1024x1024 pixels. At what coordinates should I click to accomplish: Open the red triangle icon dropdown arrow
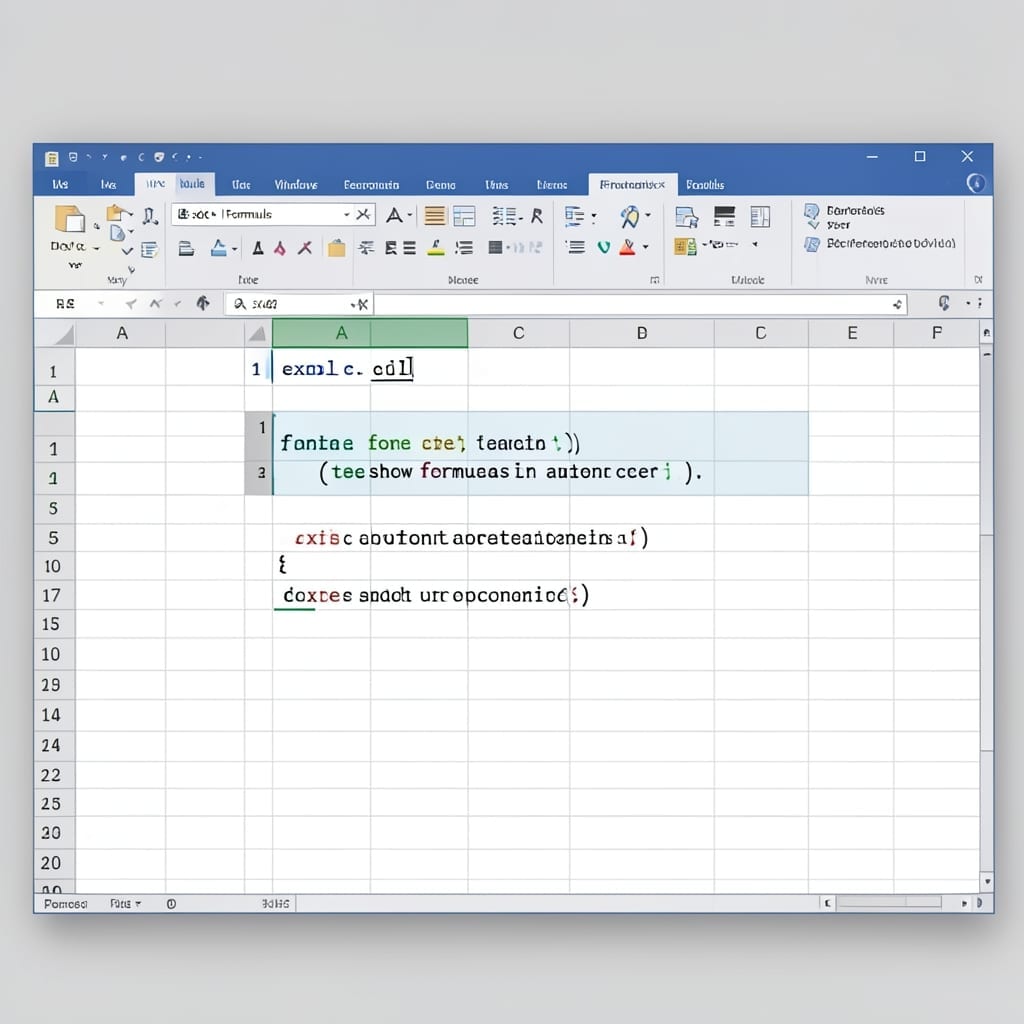[645, 247]
